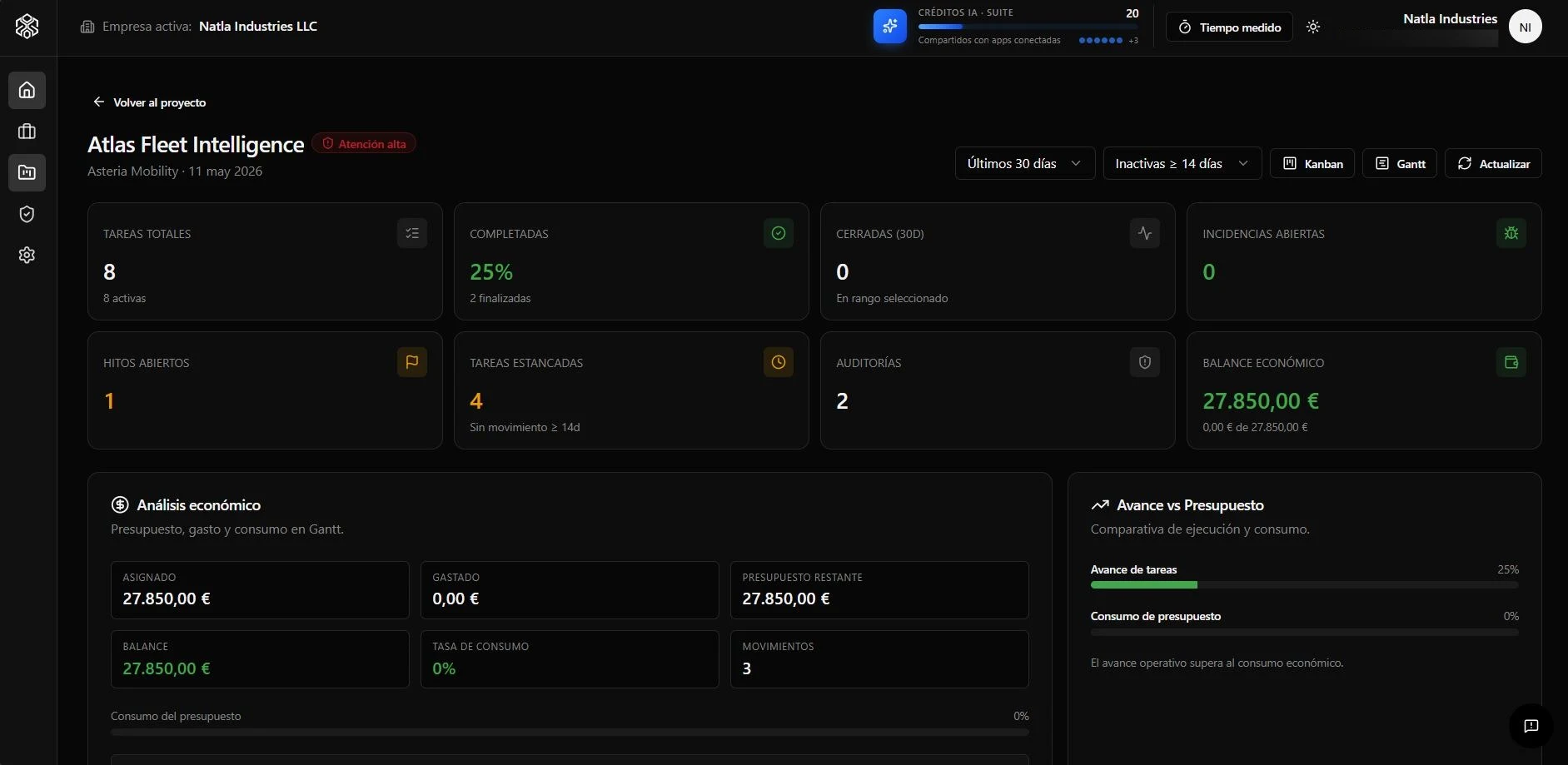Image resolution: width=1568 pixels, height=765 pixels.
Task: Click the Hitos abiertos value 1
Action: (x=109, y=401)
